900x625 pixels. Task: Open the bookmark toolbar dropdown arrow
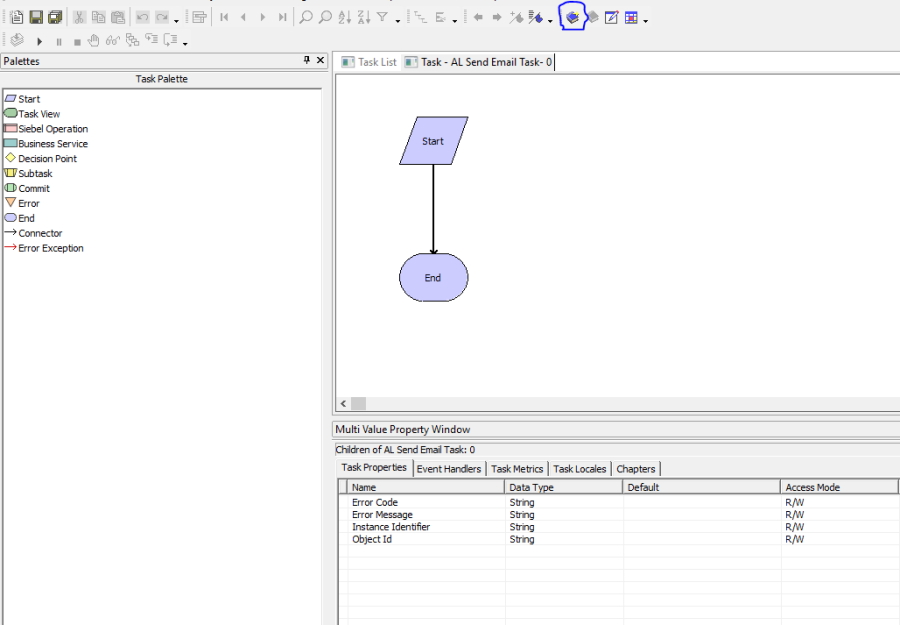550,21
